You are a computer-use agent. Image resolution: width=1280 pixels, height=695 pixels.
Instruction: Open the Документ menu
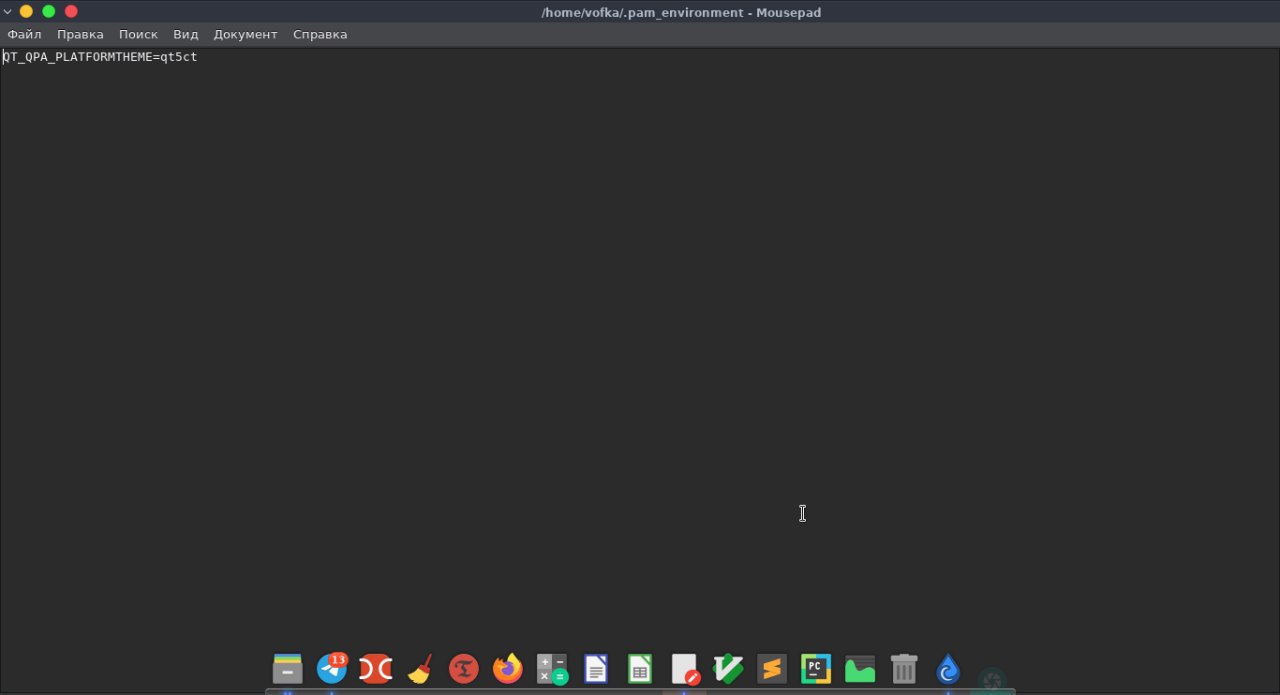coord(245,34)
